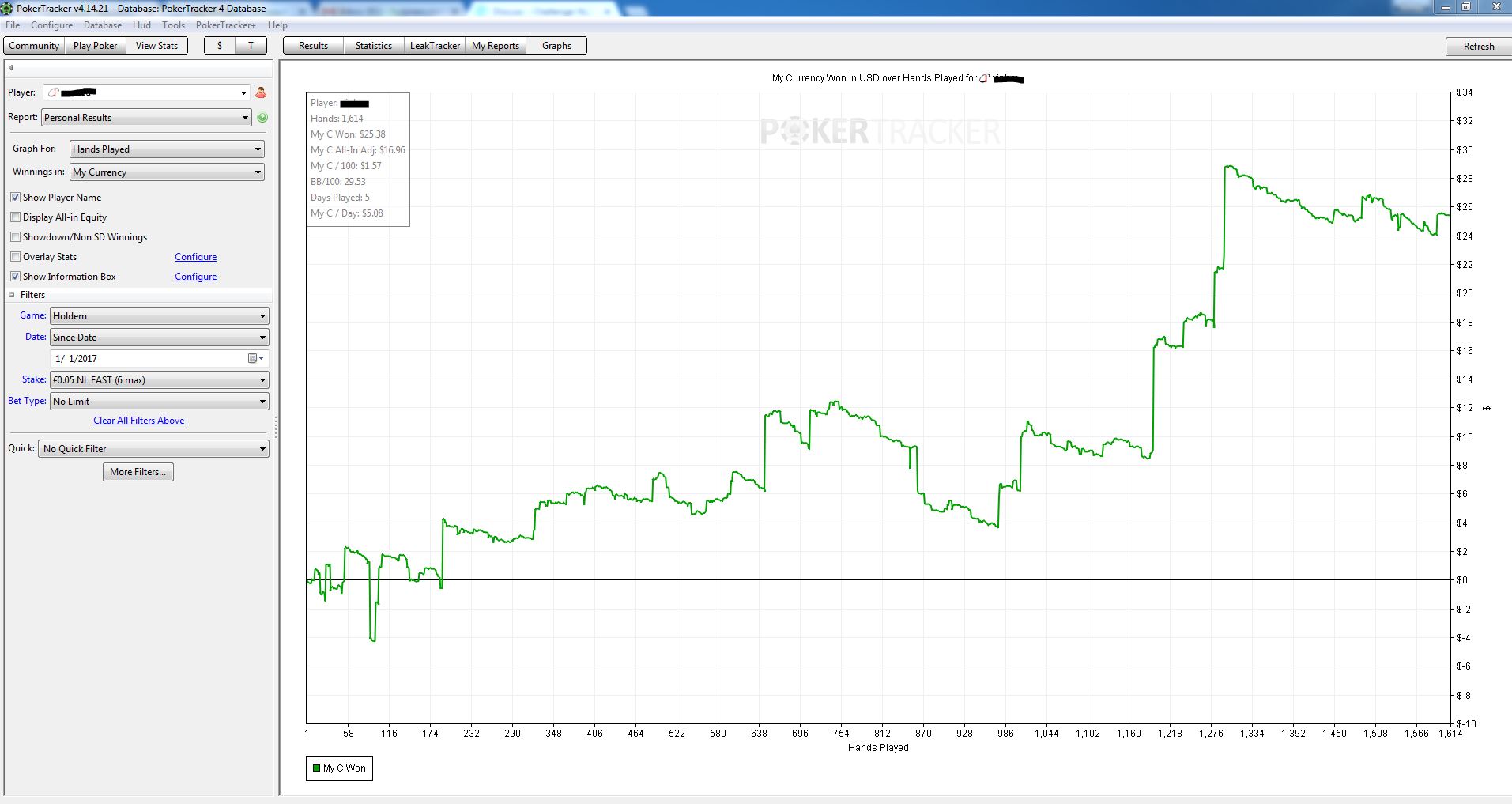Click the graph title above the chart

(898, 78)
